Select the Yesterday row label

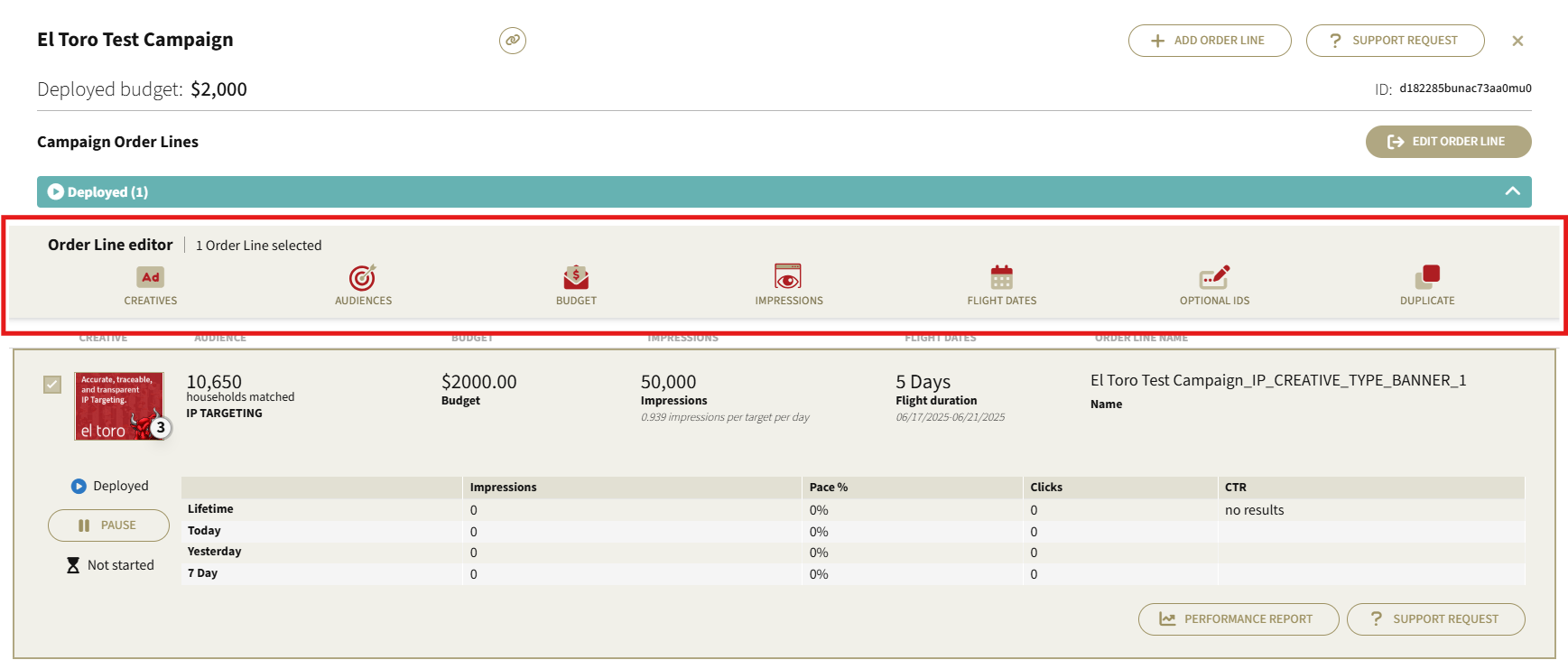(214, 552)
